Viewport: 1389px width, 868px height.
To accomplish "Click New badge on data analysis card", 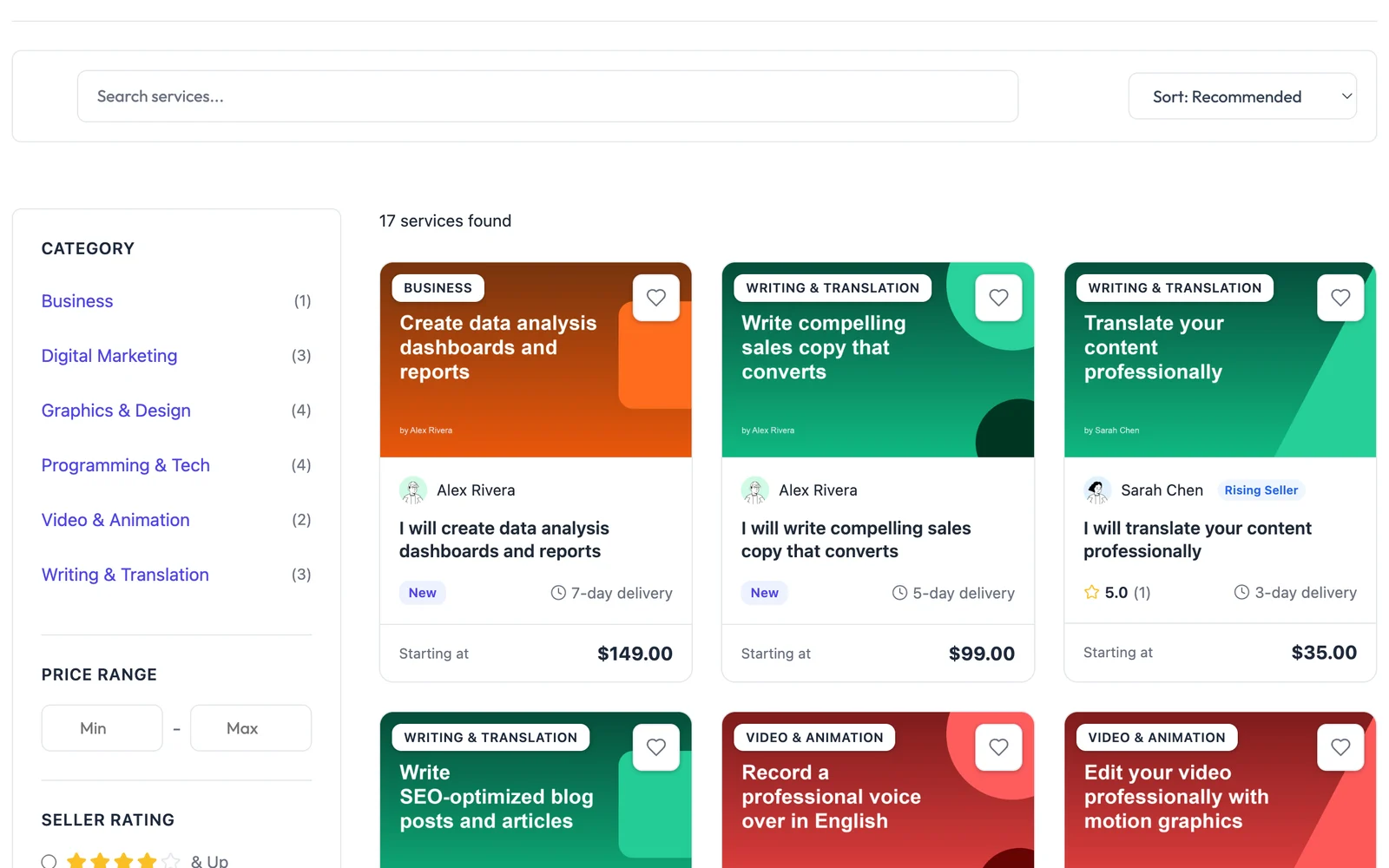I will pos(423,593).
